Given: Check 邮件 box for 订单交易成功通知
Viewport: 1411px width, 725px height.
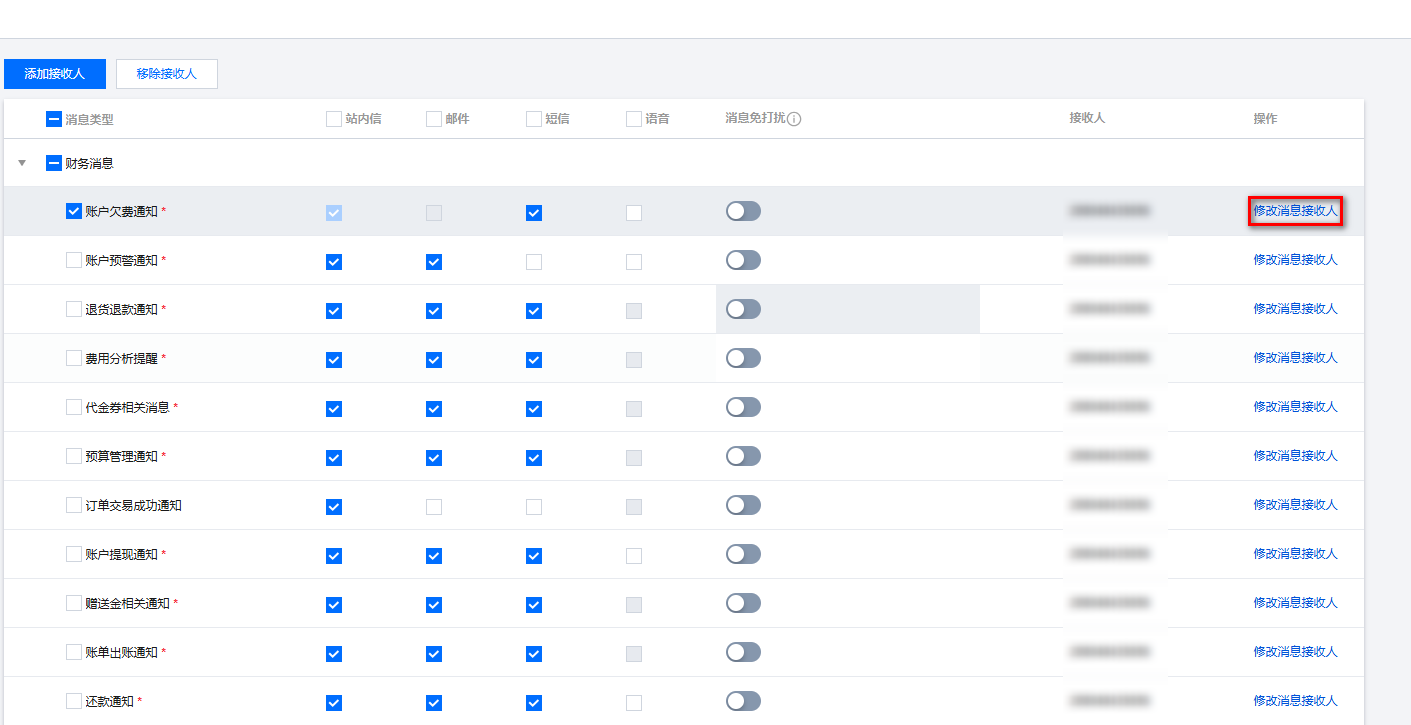Looking at the screenshot, I should 434,507.
